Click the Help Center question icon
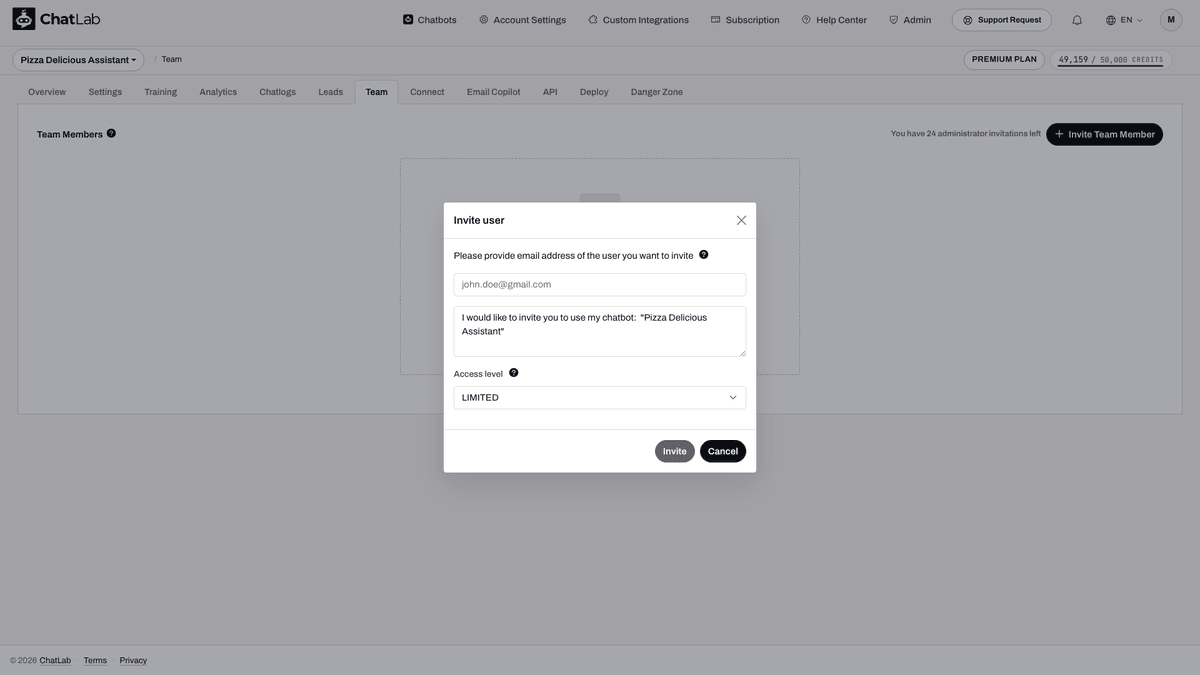The image size is (1200, 675). coord(806,19)
